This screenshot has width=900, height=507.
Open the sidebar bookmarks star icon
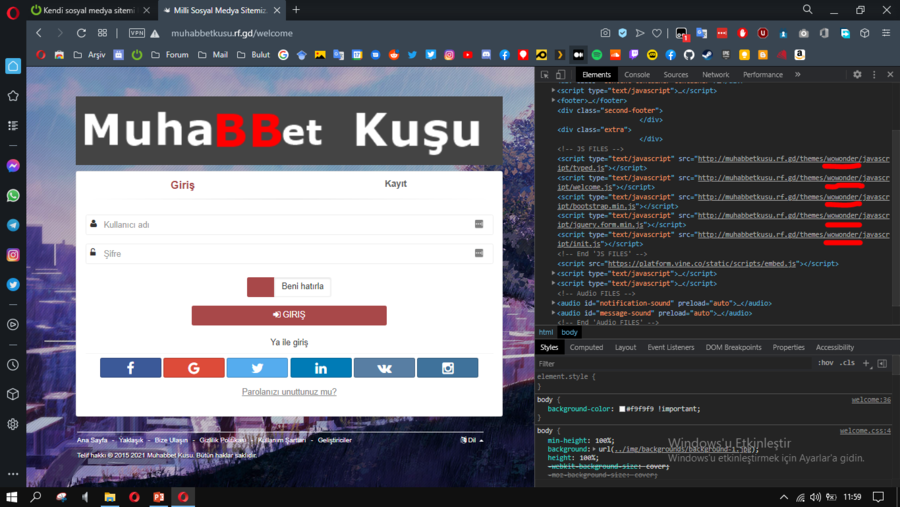click(x=13, y=96)
